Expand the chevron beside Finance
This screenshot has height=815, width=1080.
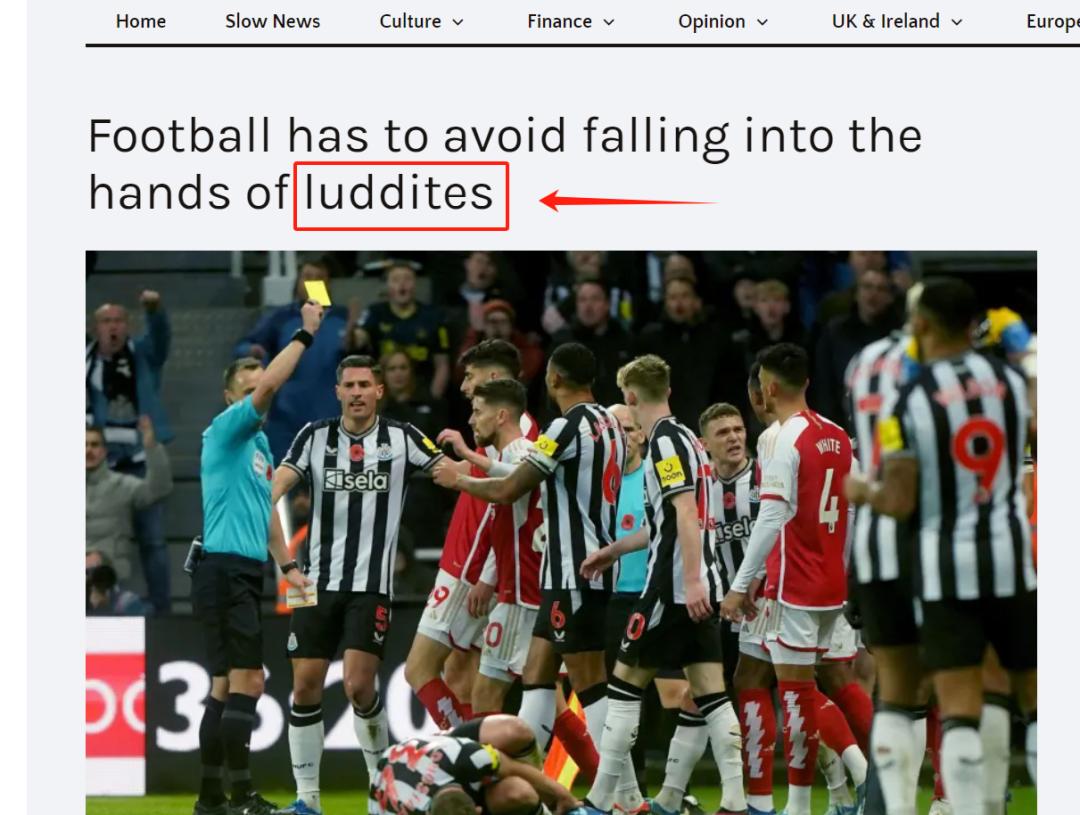coord(609,22)
